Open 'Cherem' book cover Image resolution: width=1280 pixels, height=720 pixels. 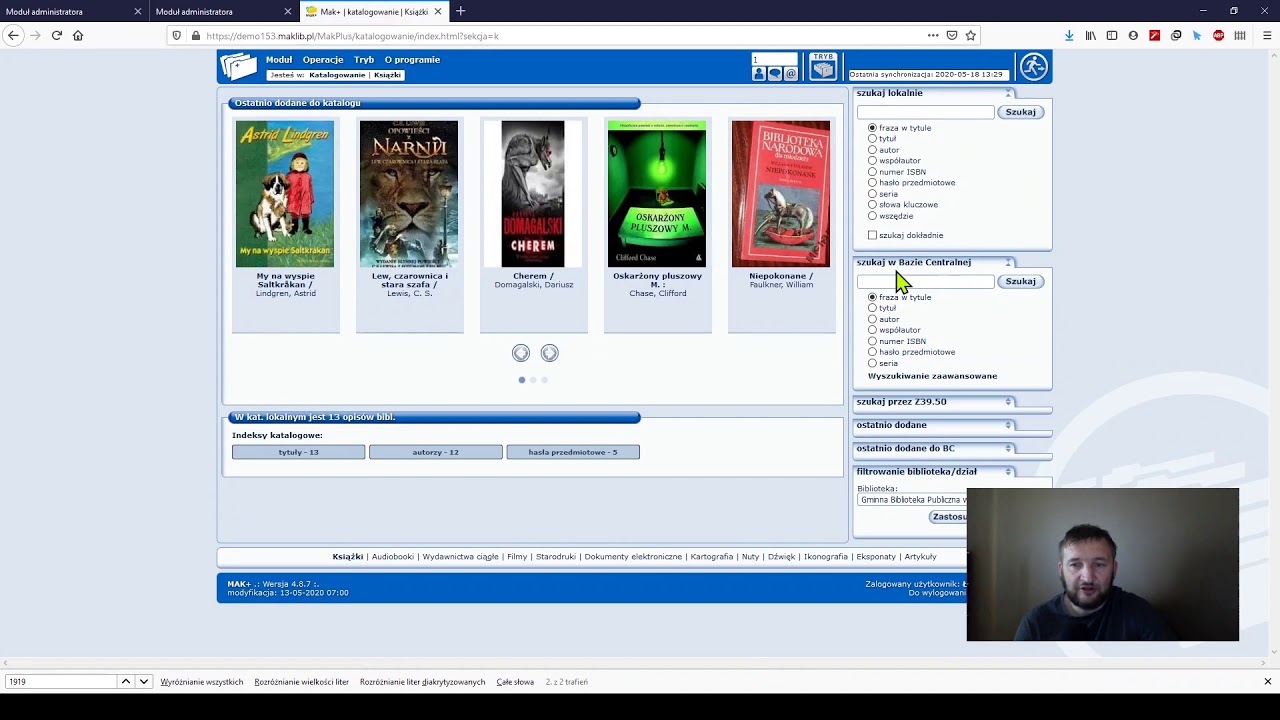click(x=532, y=194)
